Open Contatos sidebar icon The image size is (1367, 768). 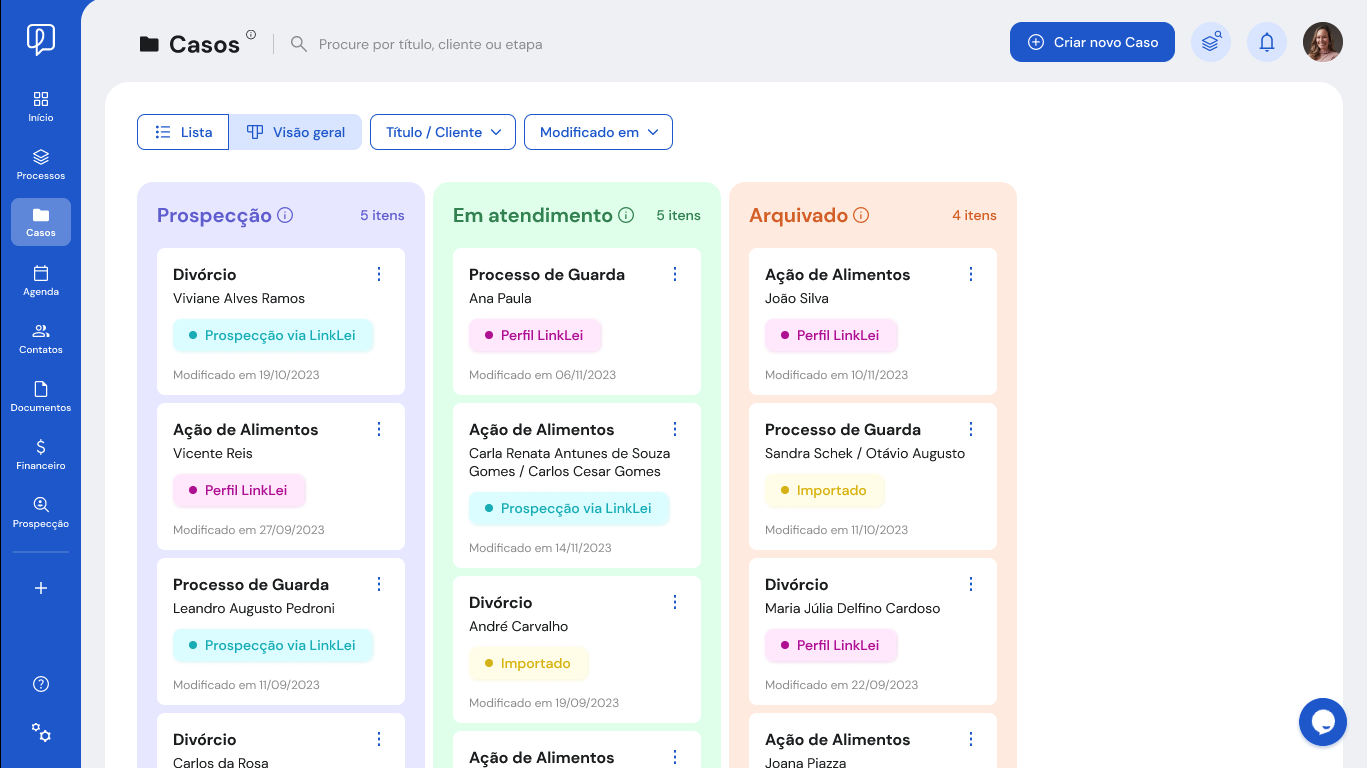coord(41,331)
